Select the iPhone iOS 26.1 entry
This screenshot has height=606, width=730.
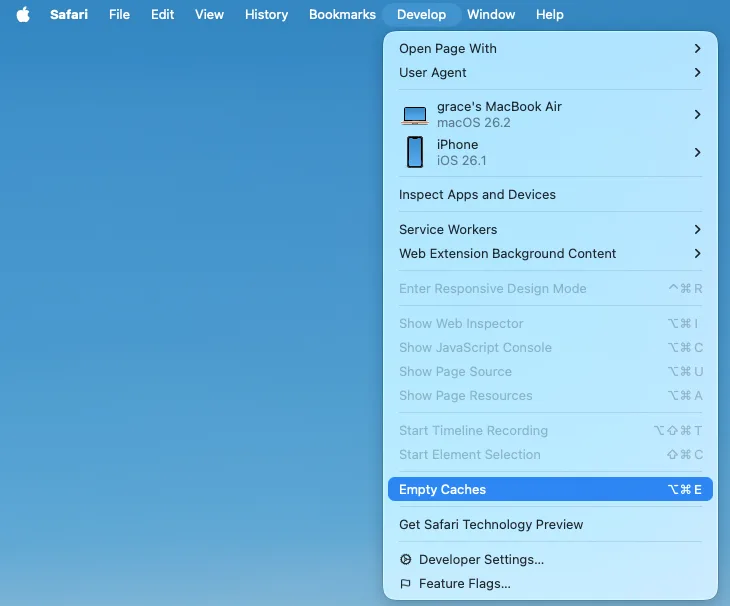tap(550, 152)
